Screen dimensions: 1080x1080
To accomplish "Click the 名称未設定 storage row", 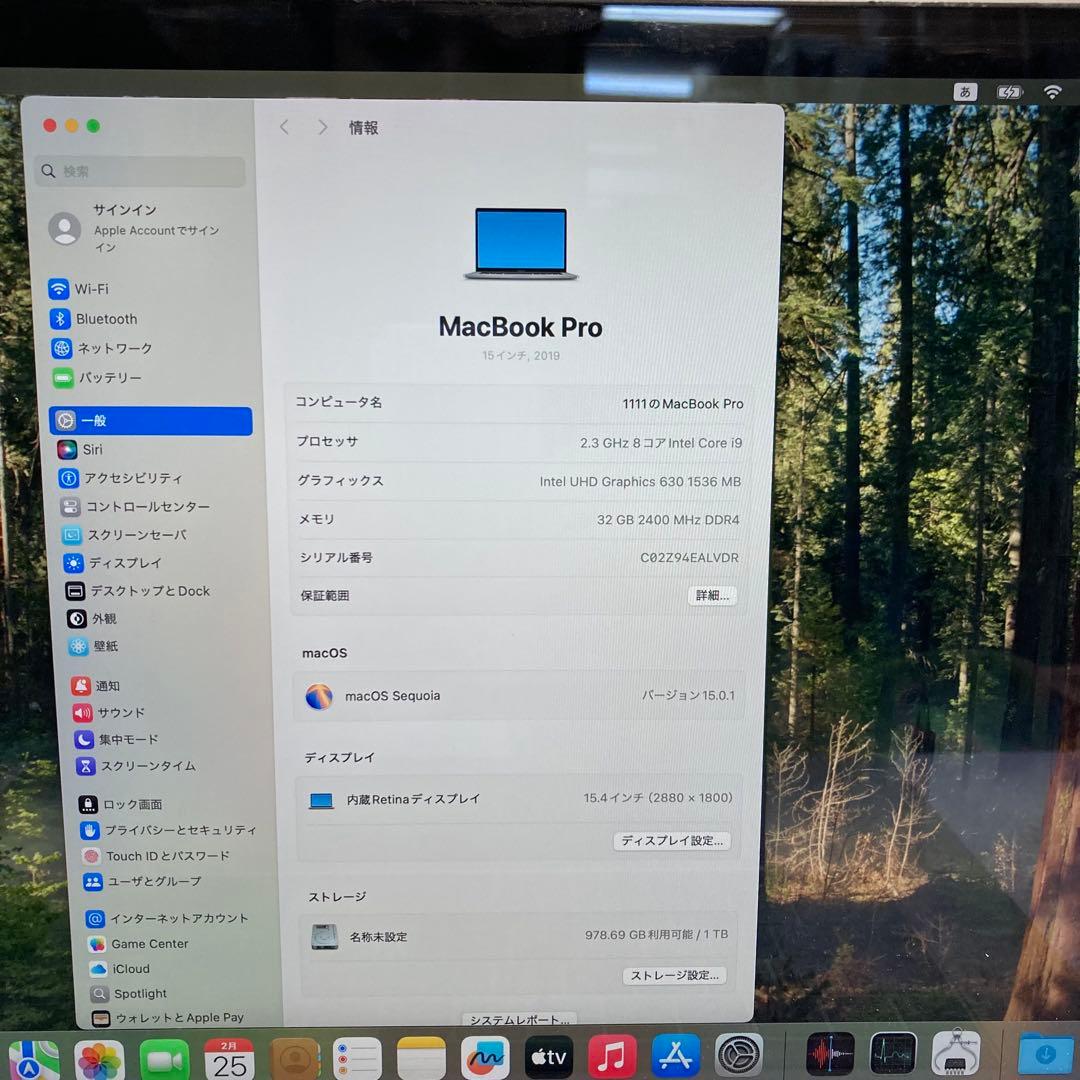I will point(519,935).
